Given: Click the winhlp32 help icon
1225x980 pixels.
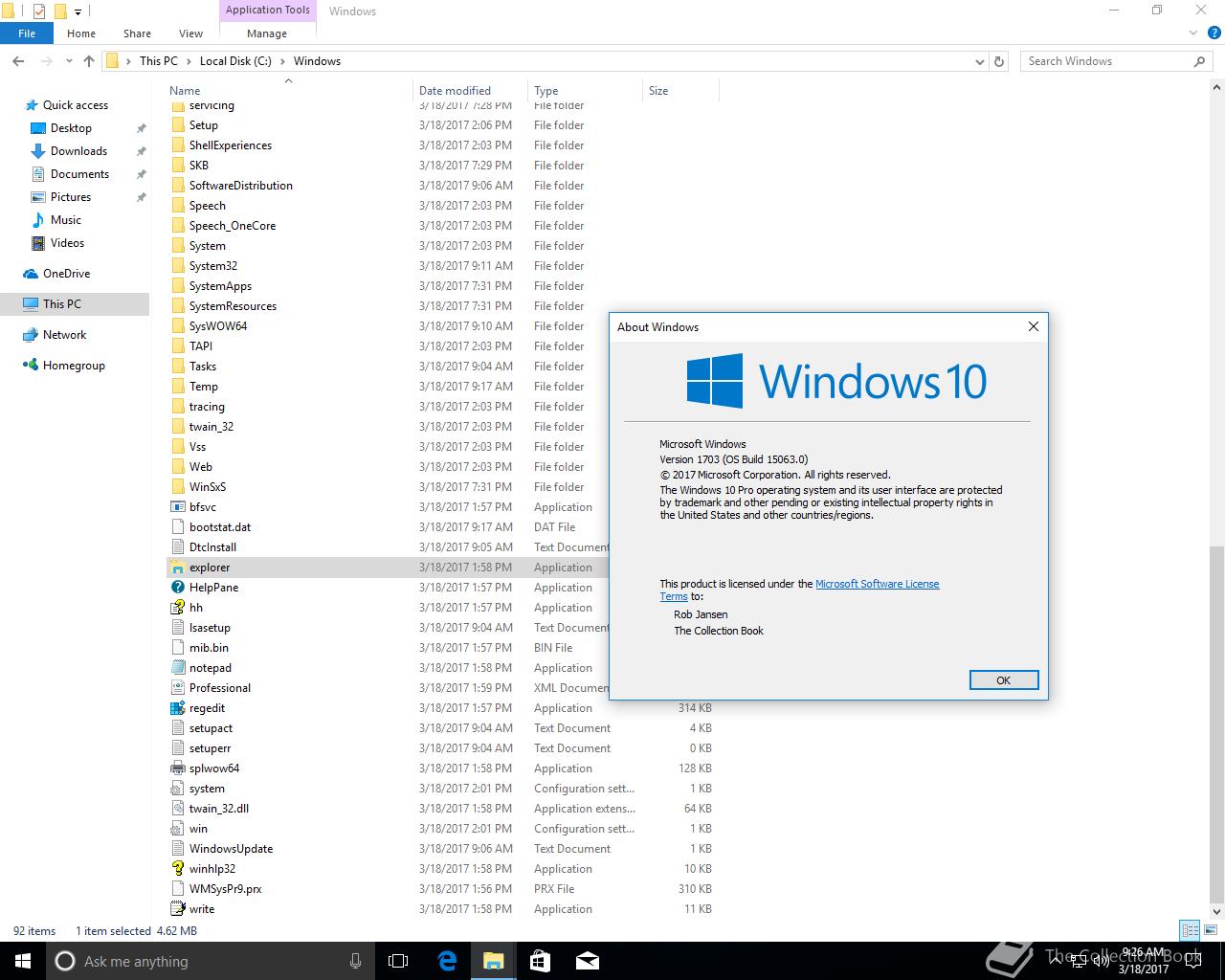Looking at the screenshot, I should coord(177,869).
